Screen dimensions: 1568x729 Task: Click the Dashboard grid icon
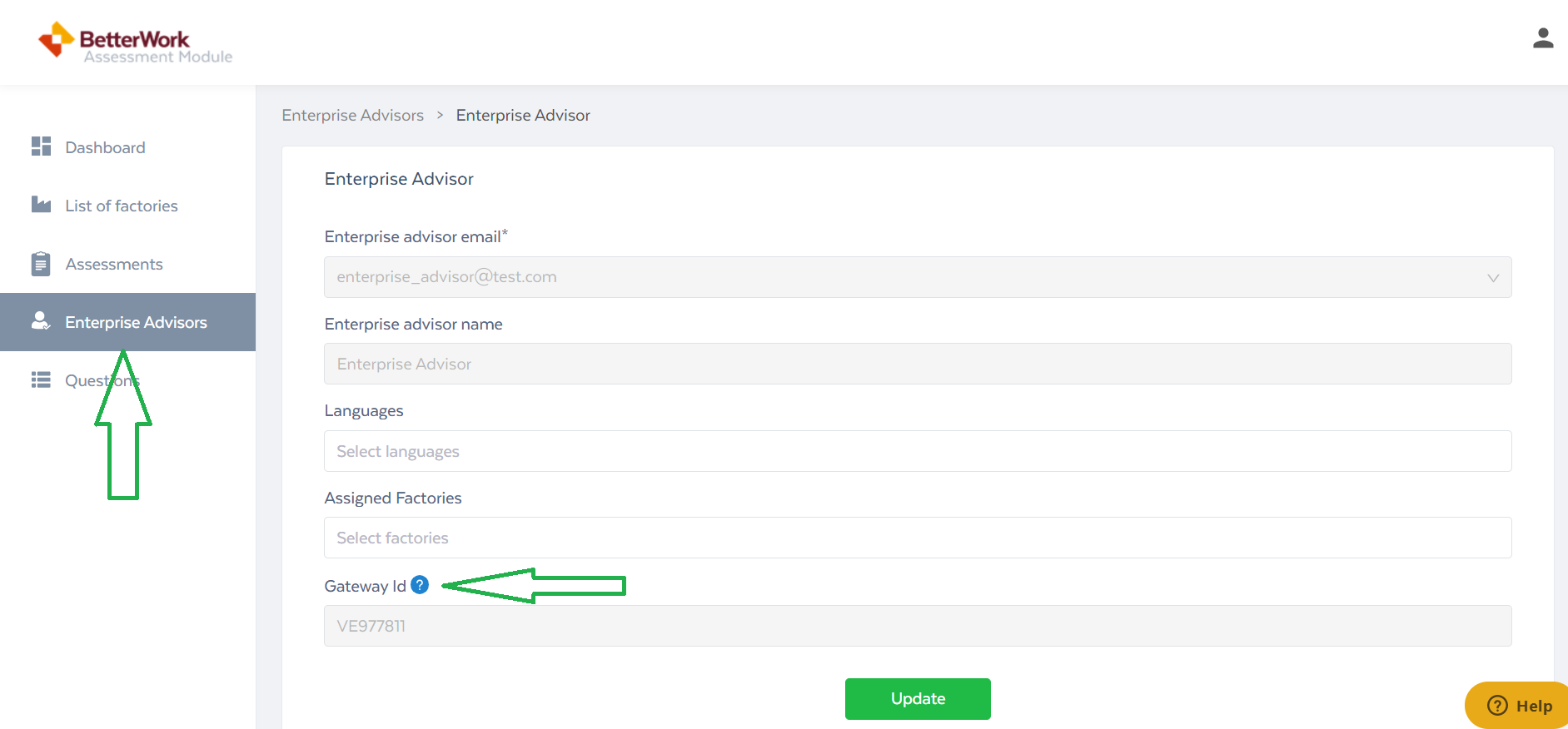click(41, 146)
